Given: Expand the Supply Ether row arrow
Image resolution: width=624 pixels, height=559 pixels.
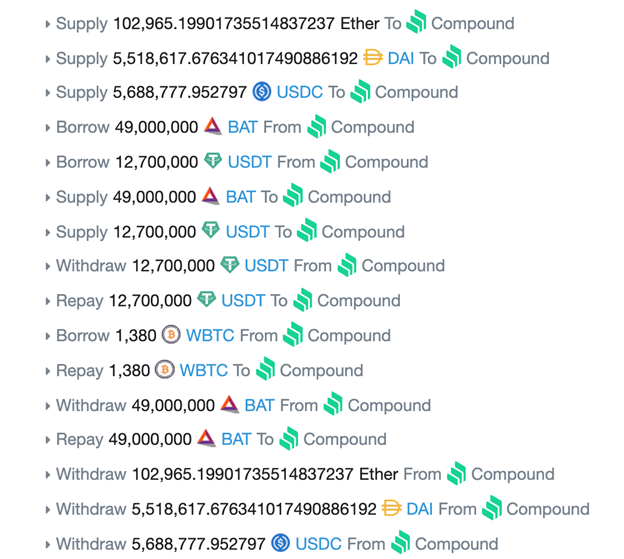Looking at the screenshot, I should point(48,24).
